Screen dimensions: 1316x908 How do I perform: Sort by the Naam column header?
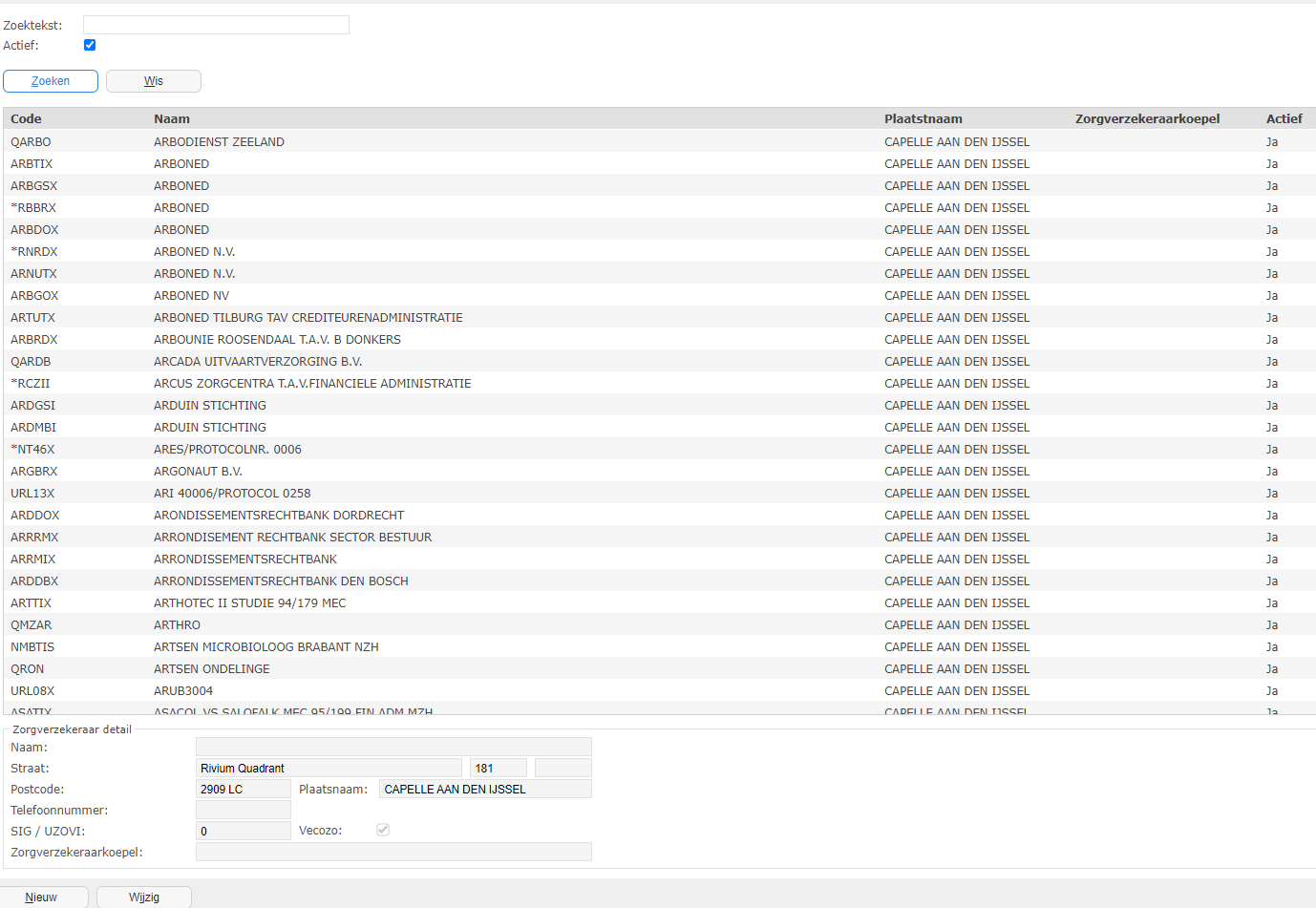coord(172,118)
